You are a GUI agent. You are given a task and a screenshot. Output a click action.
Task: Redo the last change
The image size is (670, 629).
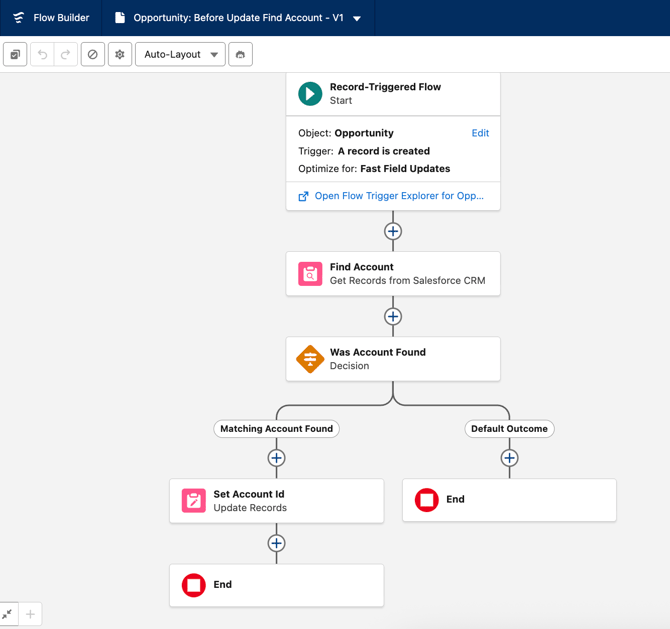tap(65, 54)
